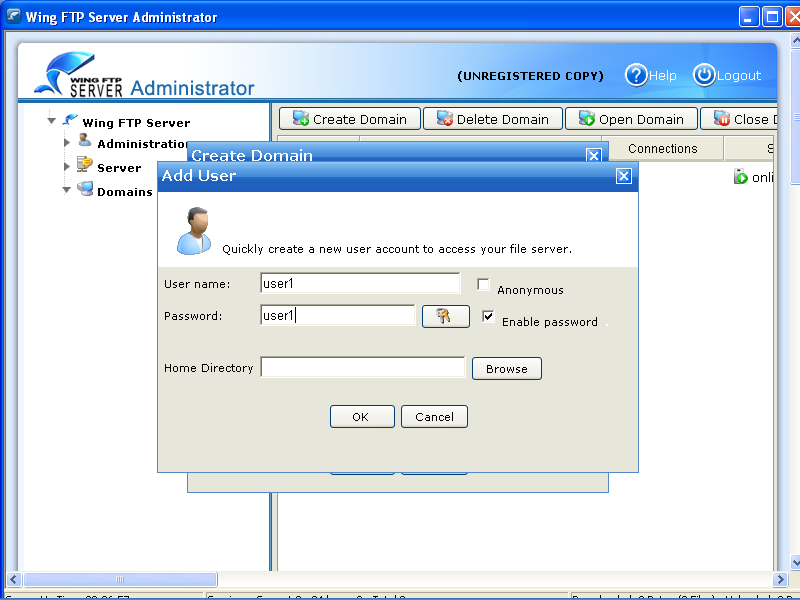Collapse the Wing FTP Server tree node
Image resolution: width=800 pixels, height=600 pixels.
pos(51,119)
